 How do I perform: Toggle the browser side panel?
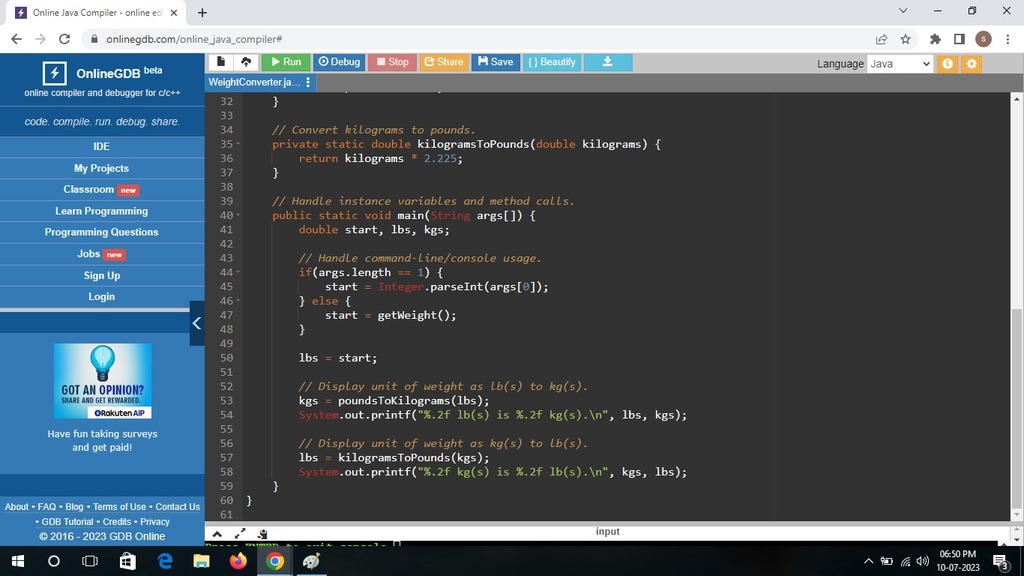pyautogui.click(x=959, y=39)
